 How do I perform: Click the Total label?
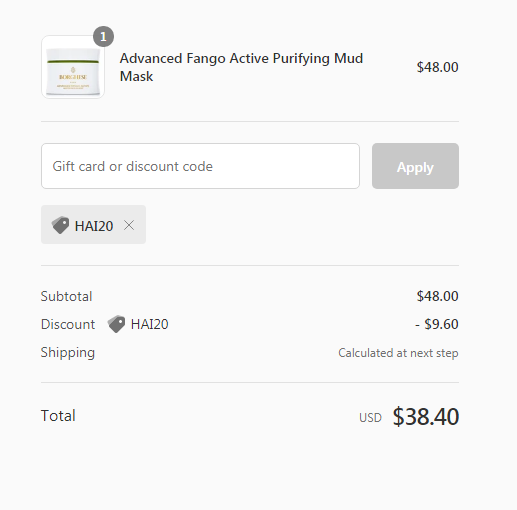pyautogui.click(x=58, y=416)
